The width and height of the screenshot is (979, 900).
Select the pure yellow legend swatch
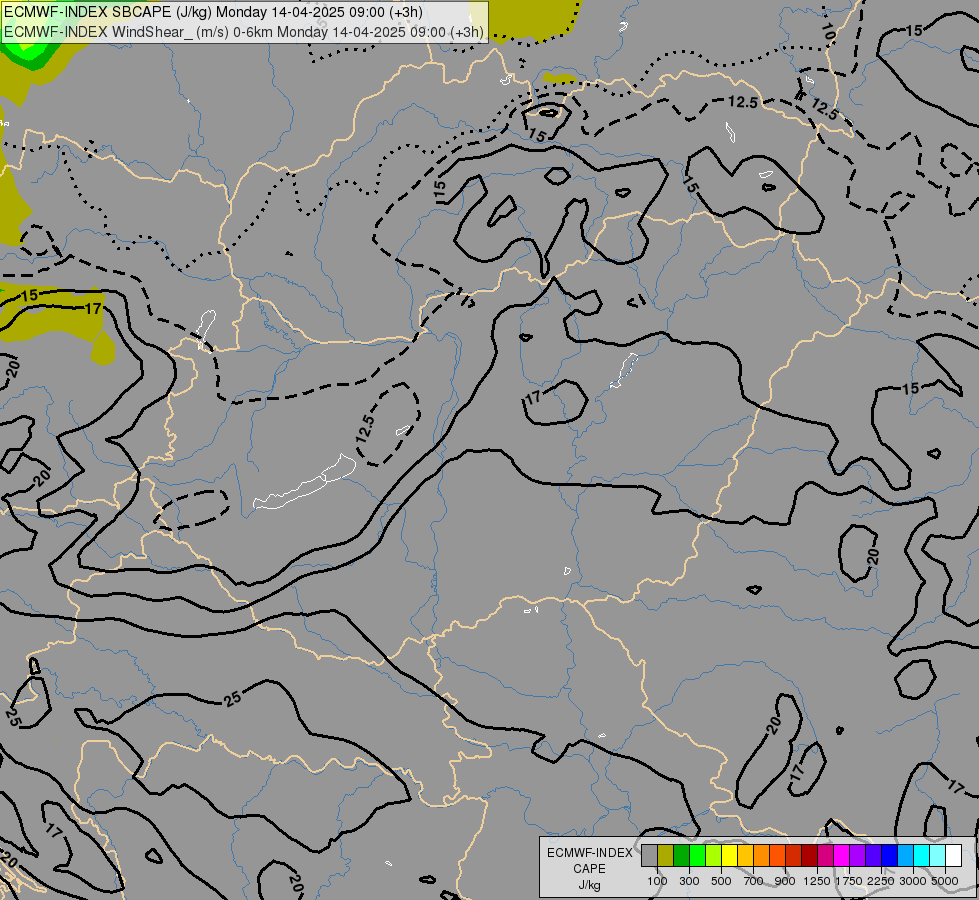click(729, 856)
